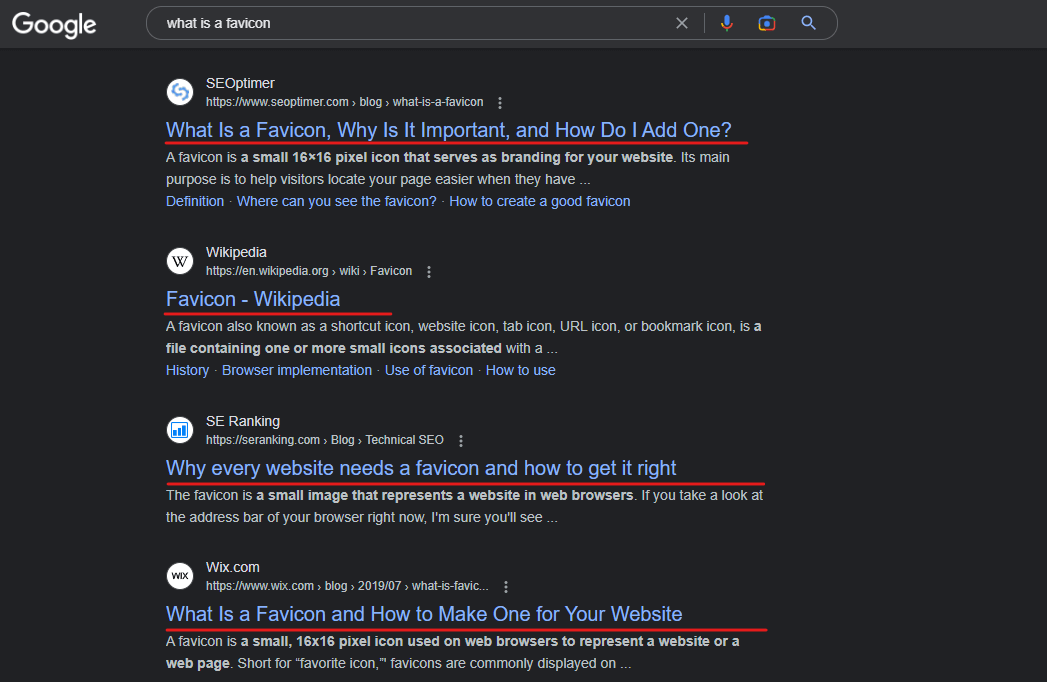Open the 'Favicon - Wikipedia' result
The height and width of the screenshot is (682, 1047).
tap(253, 299)
